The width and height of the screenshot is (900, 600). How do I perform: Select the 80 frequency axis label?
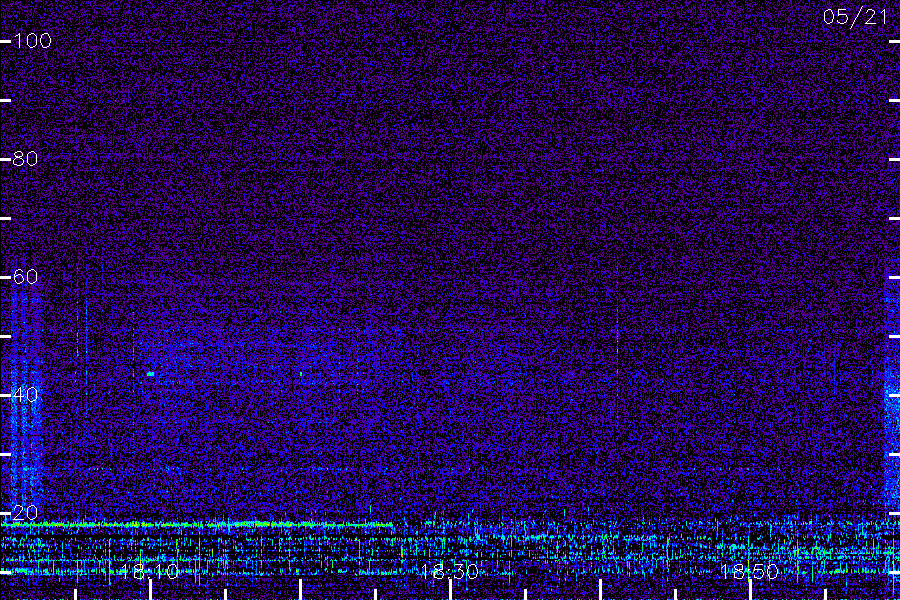[25, 159]
